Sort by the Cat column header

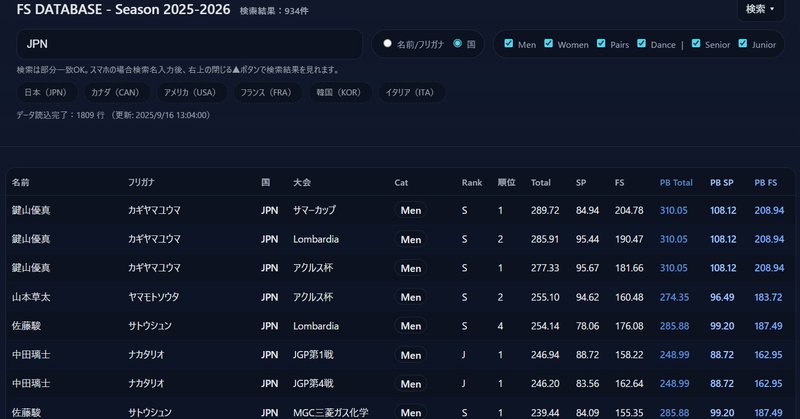click(401, 182)
